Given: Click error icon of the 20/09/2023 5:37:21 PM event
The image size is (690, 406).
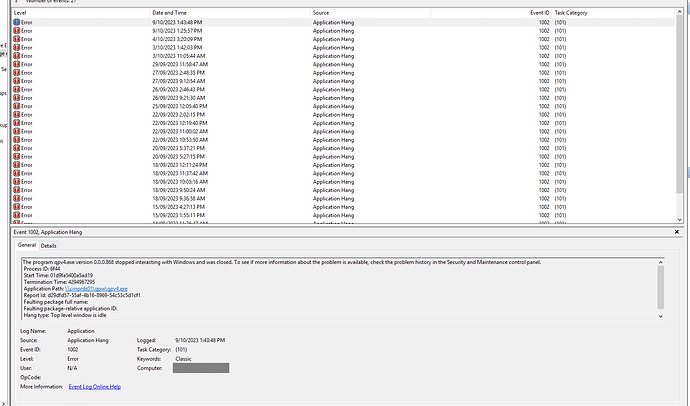Looking at the screenshot, I should (17, 148).
